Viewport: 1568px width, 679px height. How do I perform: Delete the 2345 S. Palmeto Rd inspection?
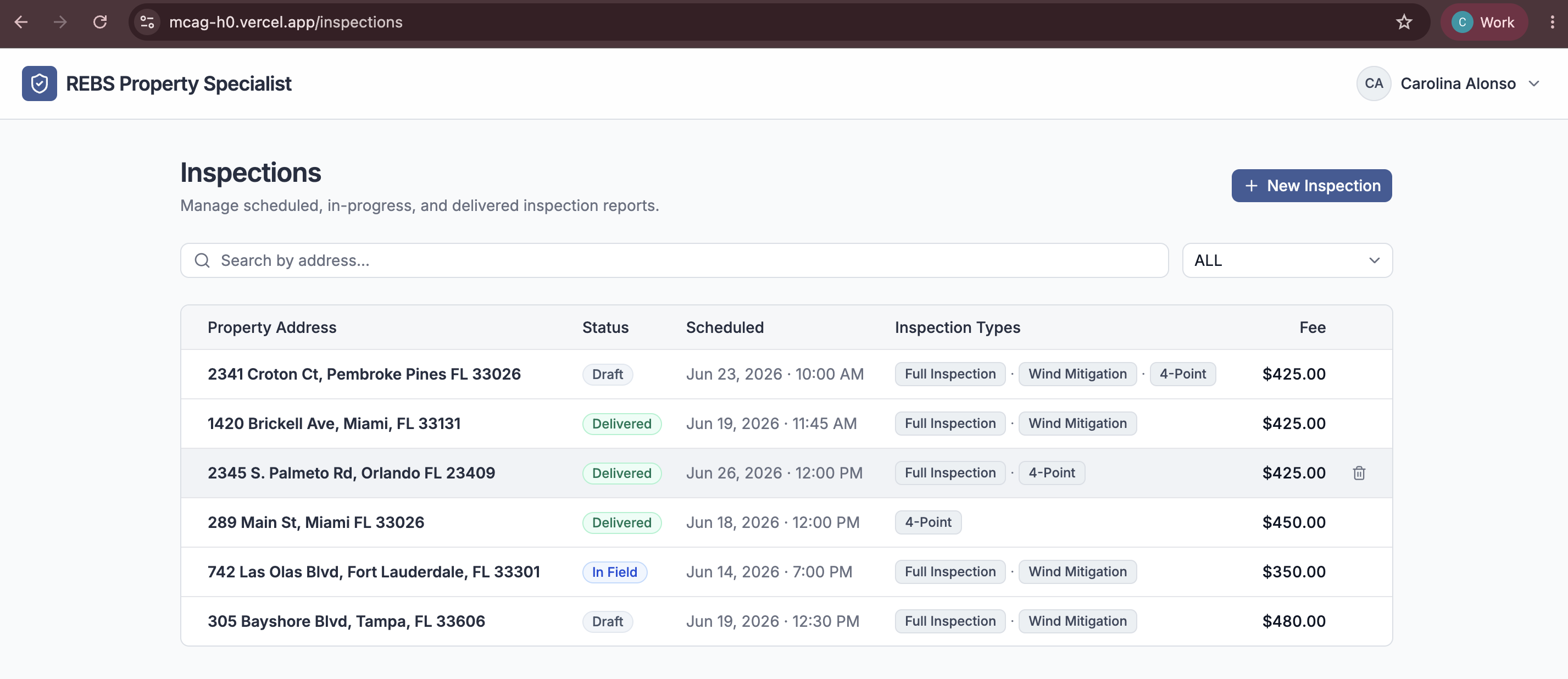pos(1359,473)
